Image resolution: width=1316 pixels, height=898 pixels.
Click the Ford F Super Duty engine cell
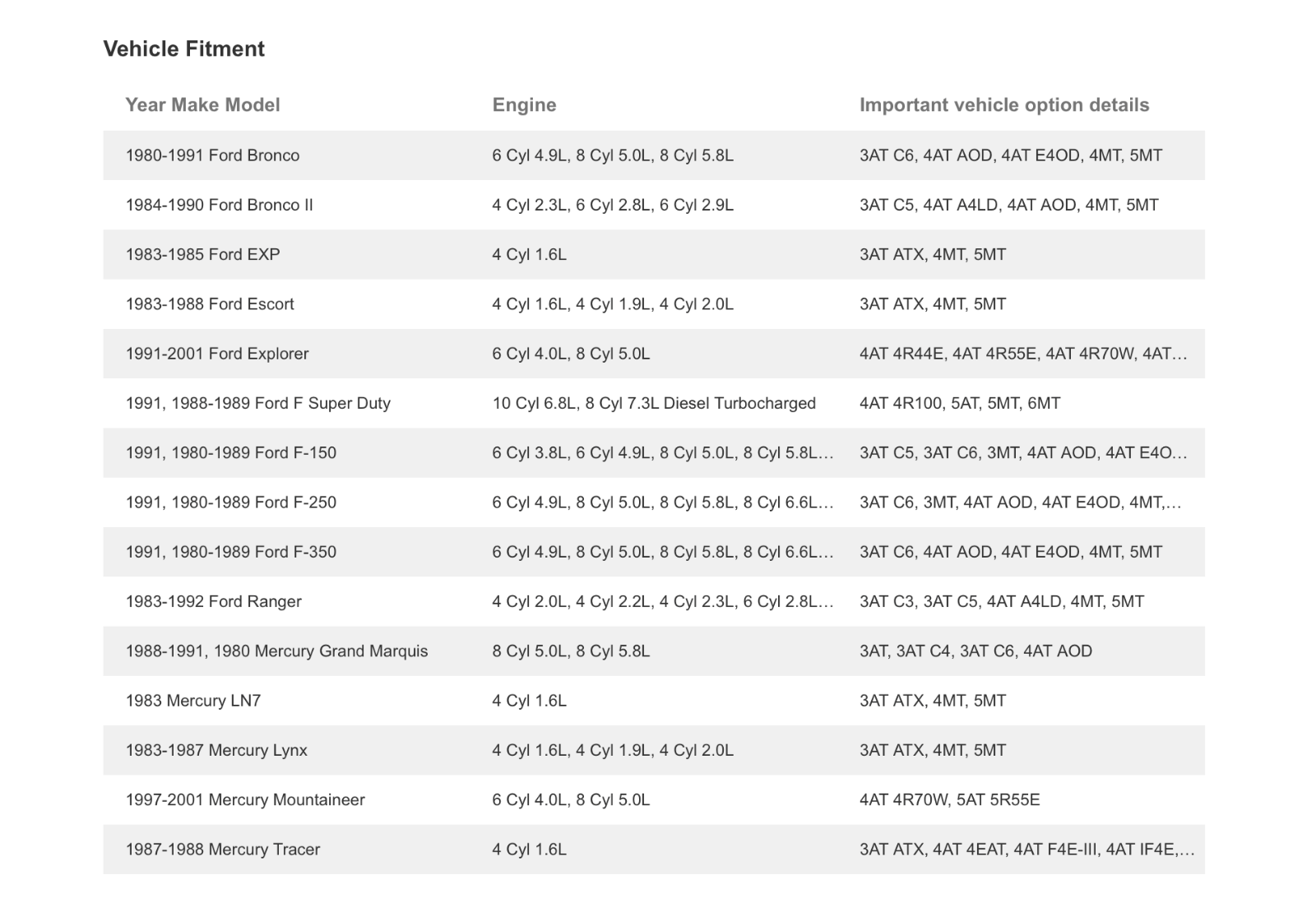click(x=654, y=403)
